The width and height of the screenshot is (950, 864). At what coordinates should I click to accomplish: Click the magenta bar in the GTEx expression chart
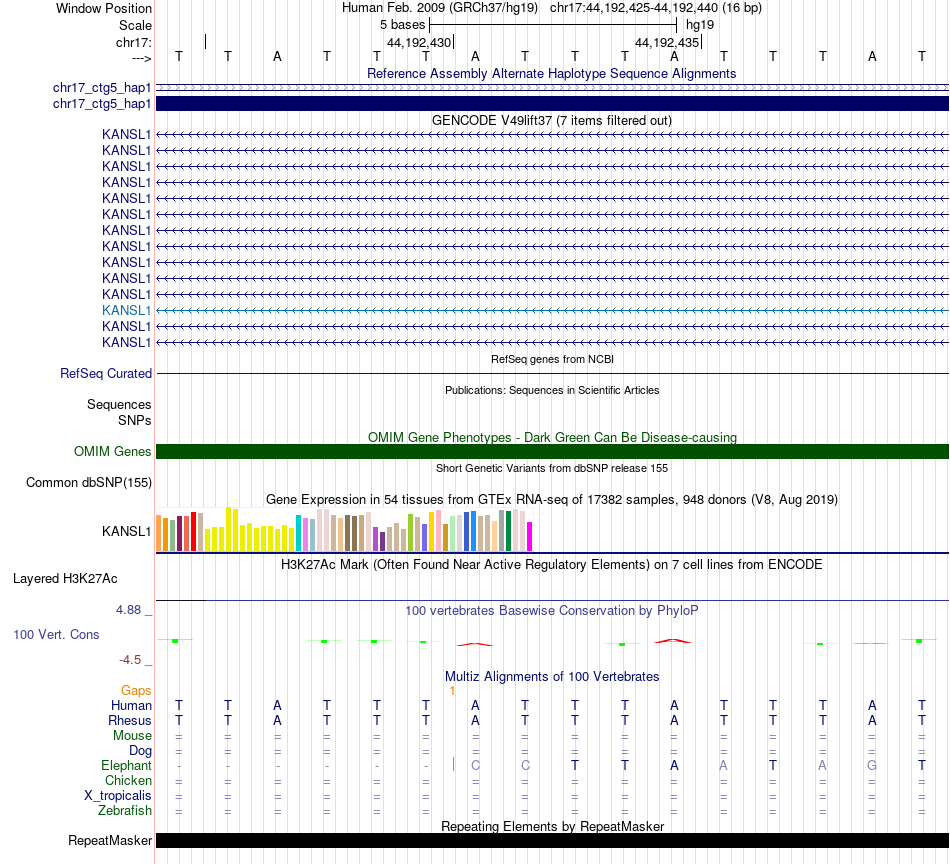(x=530, y=536)
